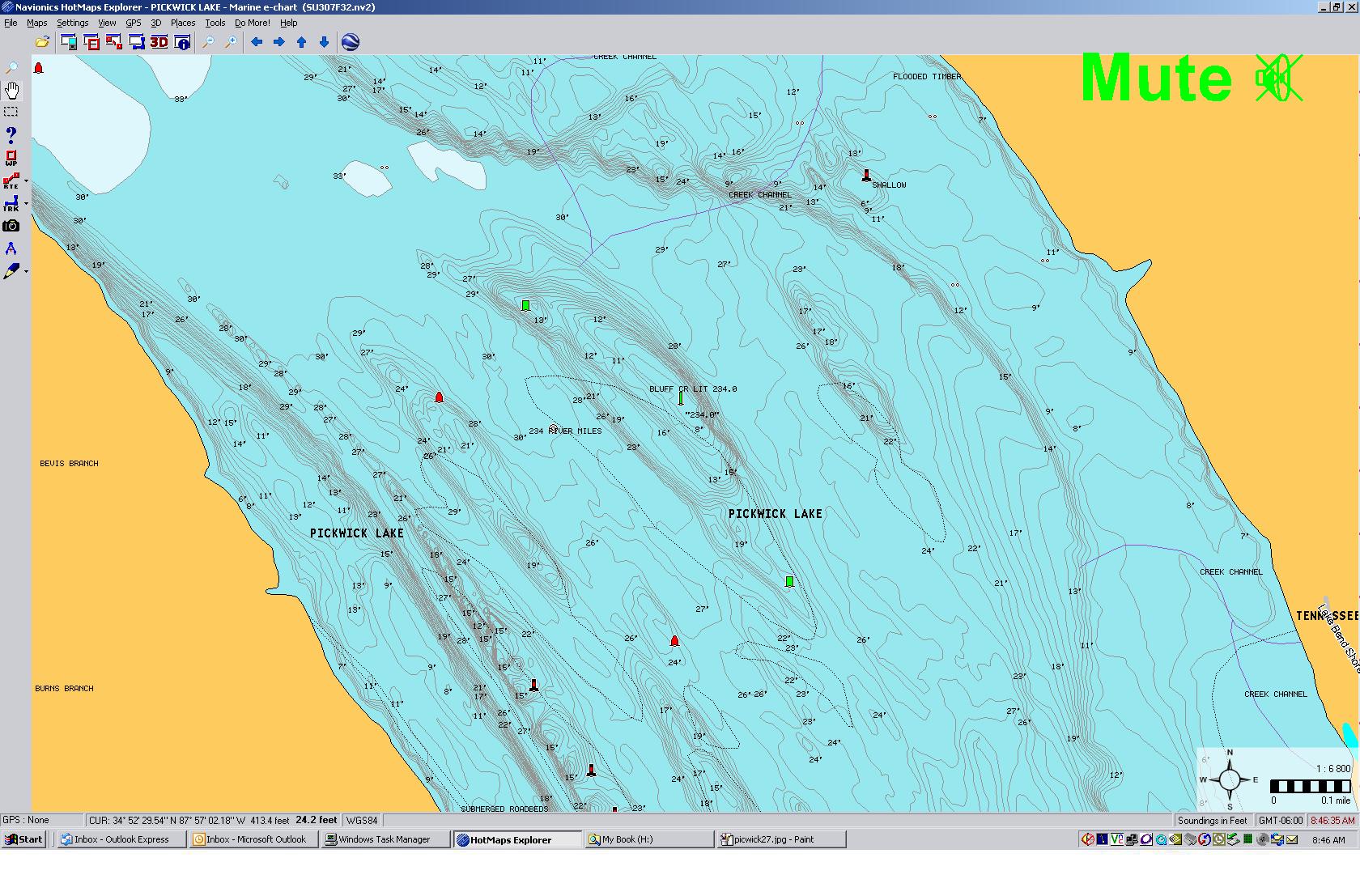The image size is (1360, 896).
Task: Click the zoom in magnifier
Action: click(231, 42)
